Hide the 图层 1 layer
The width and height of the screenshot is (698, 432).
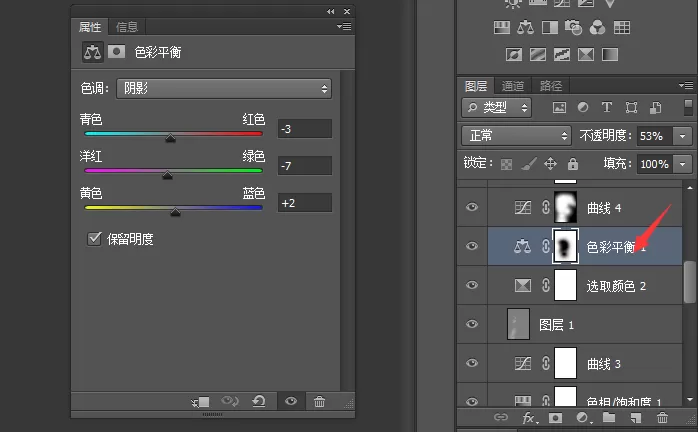point(472,324)
